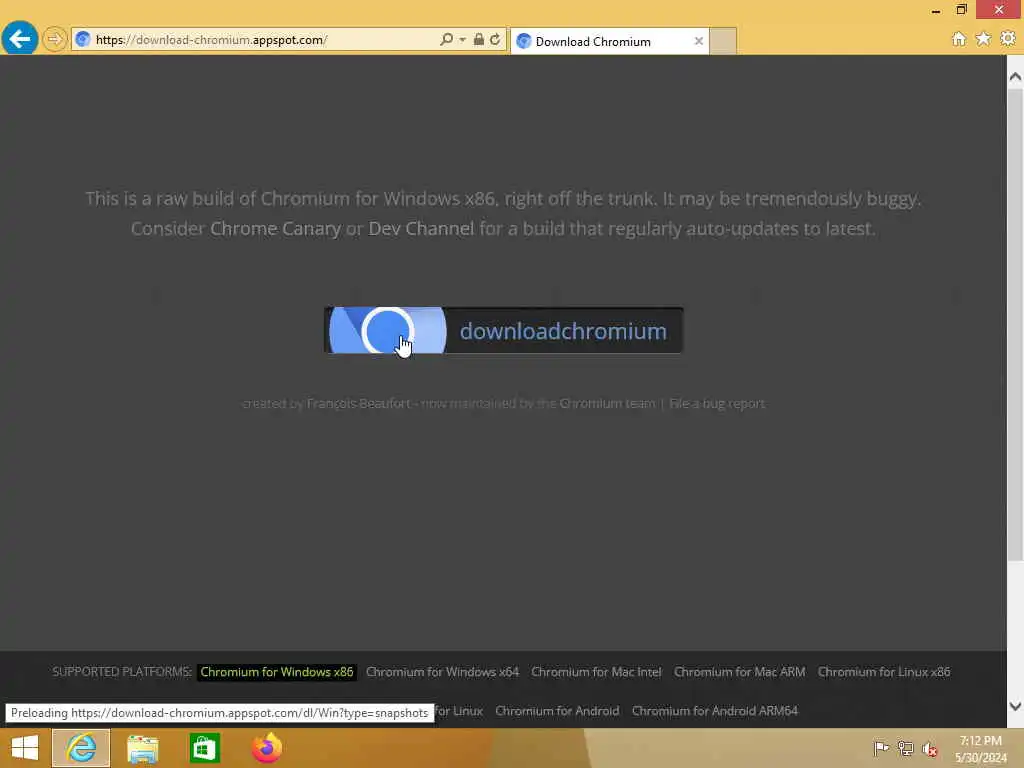The width and height of the screenshot is (1024, 768).
Task: View the security lock report icon
Action: pos(479,40)
